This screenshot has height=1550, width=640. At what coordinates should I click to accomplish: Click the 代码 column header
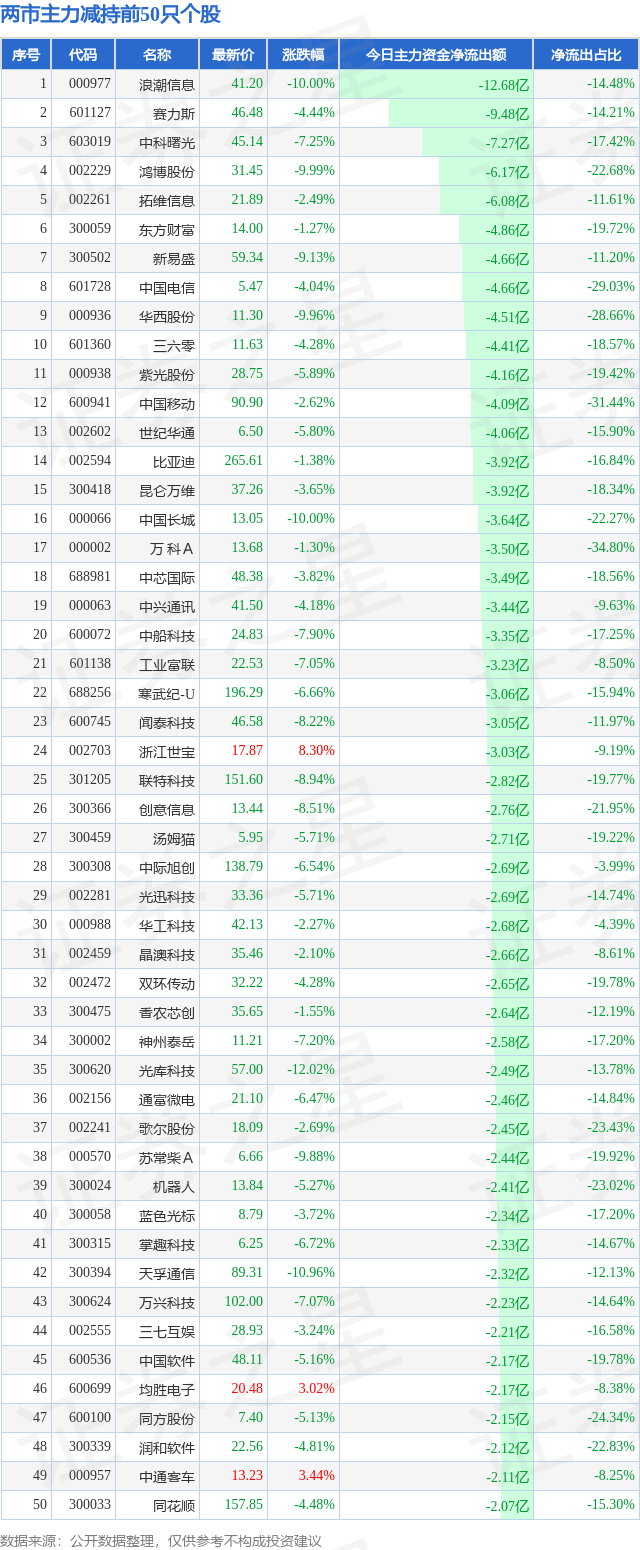point(83,55)
